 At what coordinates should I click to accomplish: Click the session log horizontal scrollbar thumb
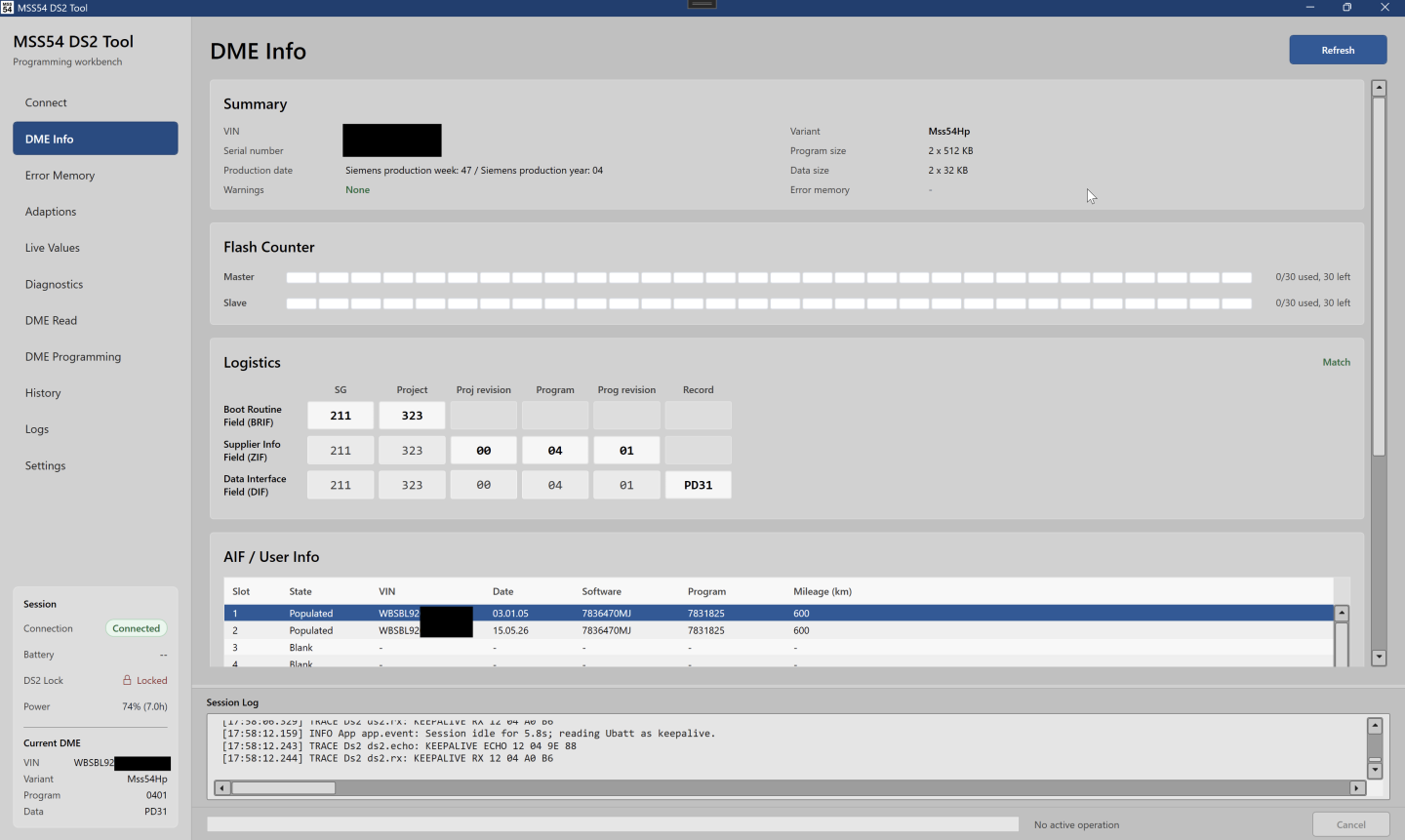(283, 787)
